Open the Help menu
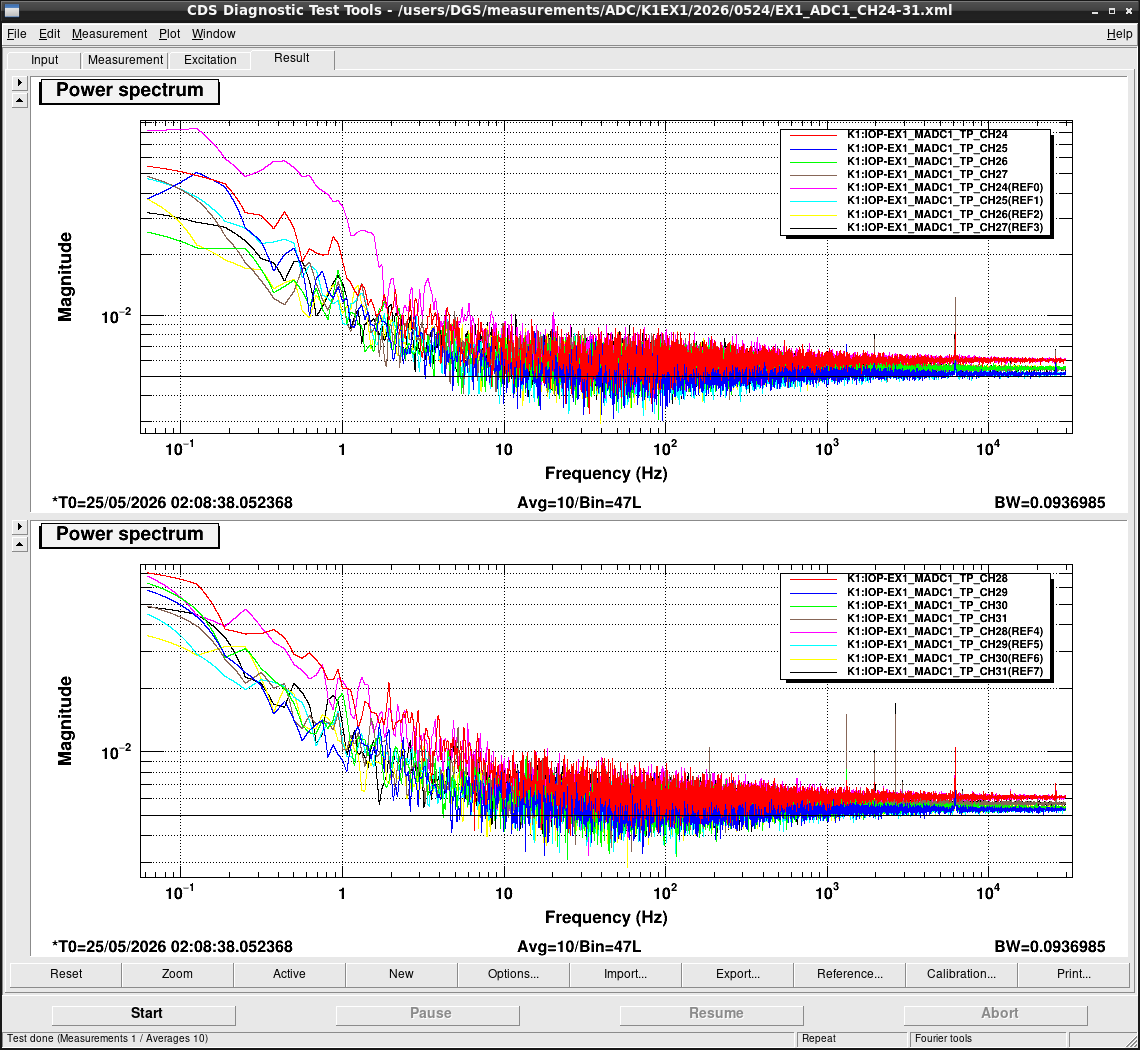Viewport: 1140px width, 1050px height. [x=1119, y=34]
